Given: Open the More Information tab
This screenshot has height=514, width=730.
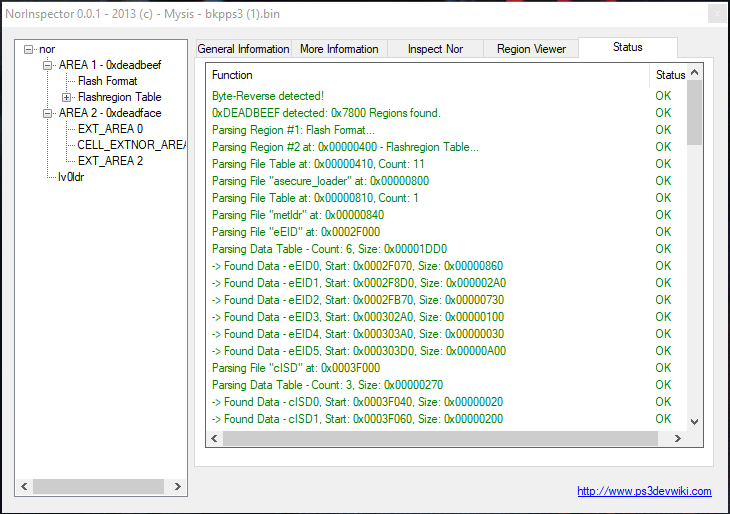Looking at the screenshot, I should (339, 49).
